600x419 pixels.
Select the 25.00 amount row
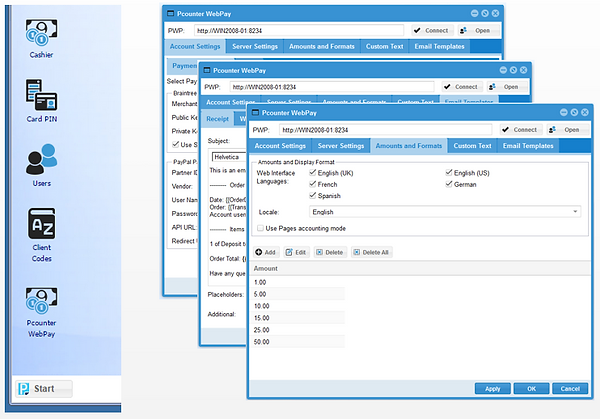(x=298, y=329)
